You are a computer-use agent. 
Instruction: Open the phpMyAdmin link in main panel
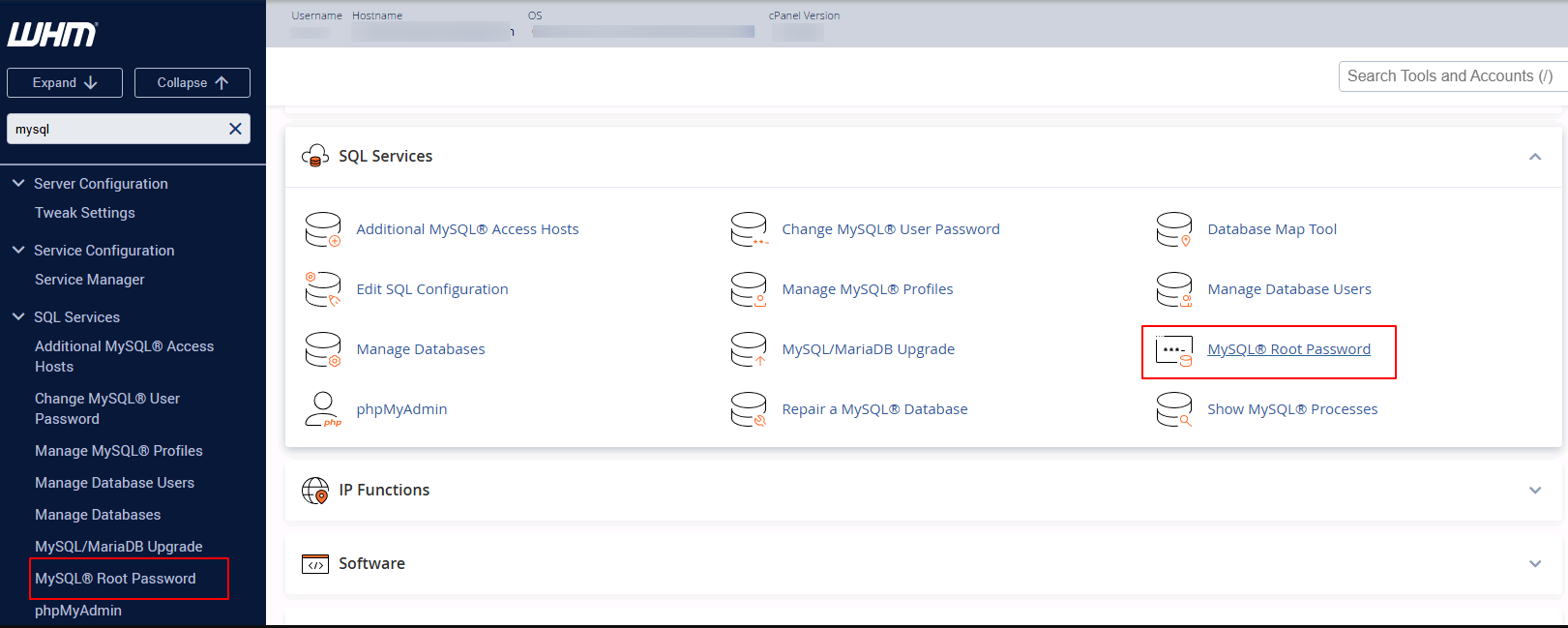click(x=401, y=409)
